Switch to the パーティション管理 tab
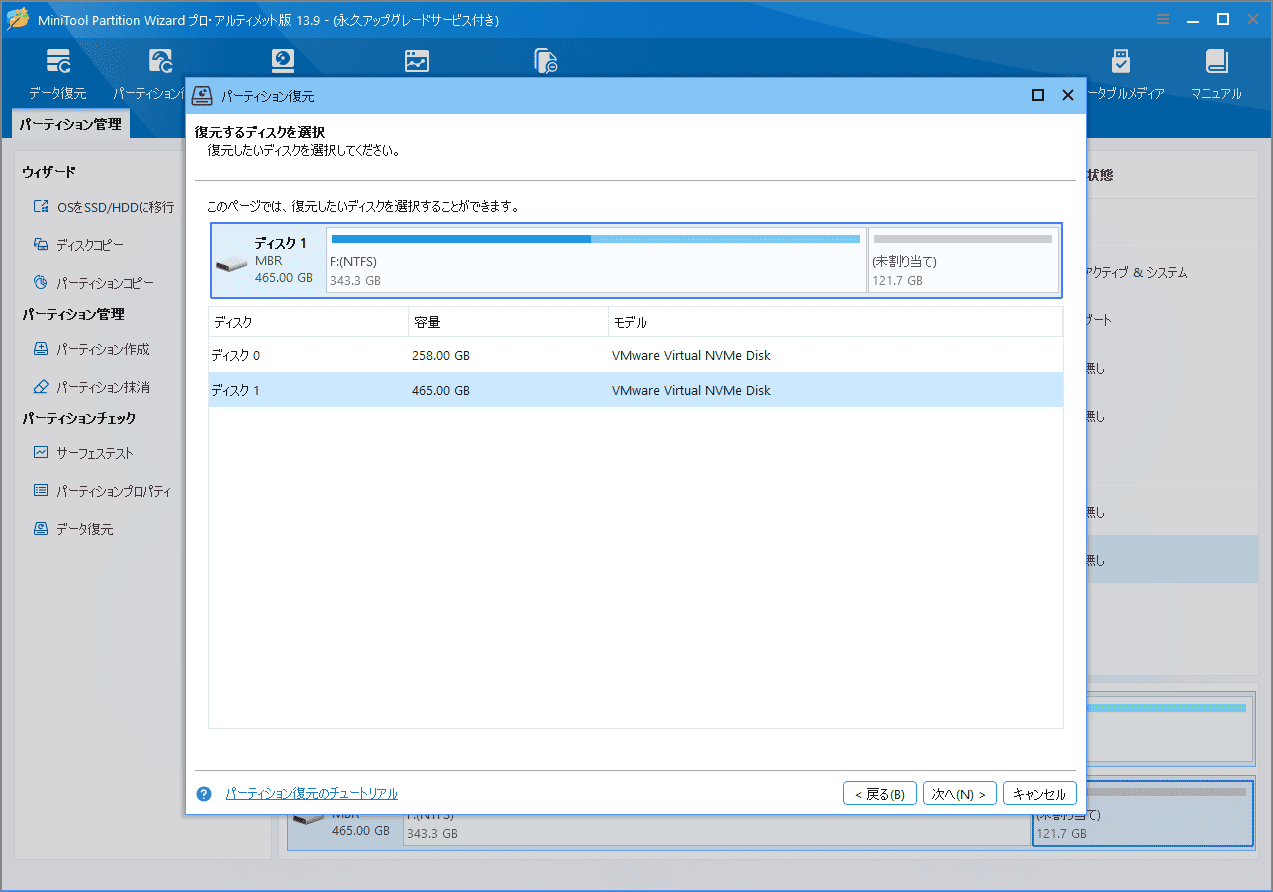The image size is (1273, 892). (x=70, y=125)
